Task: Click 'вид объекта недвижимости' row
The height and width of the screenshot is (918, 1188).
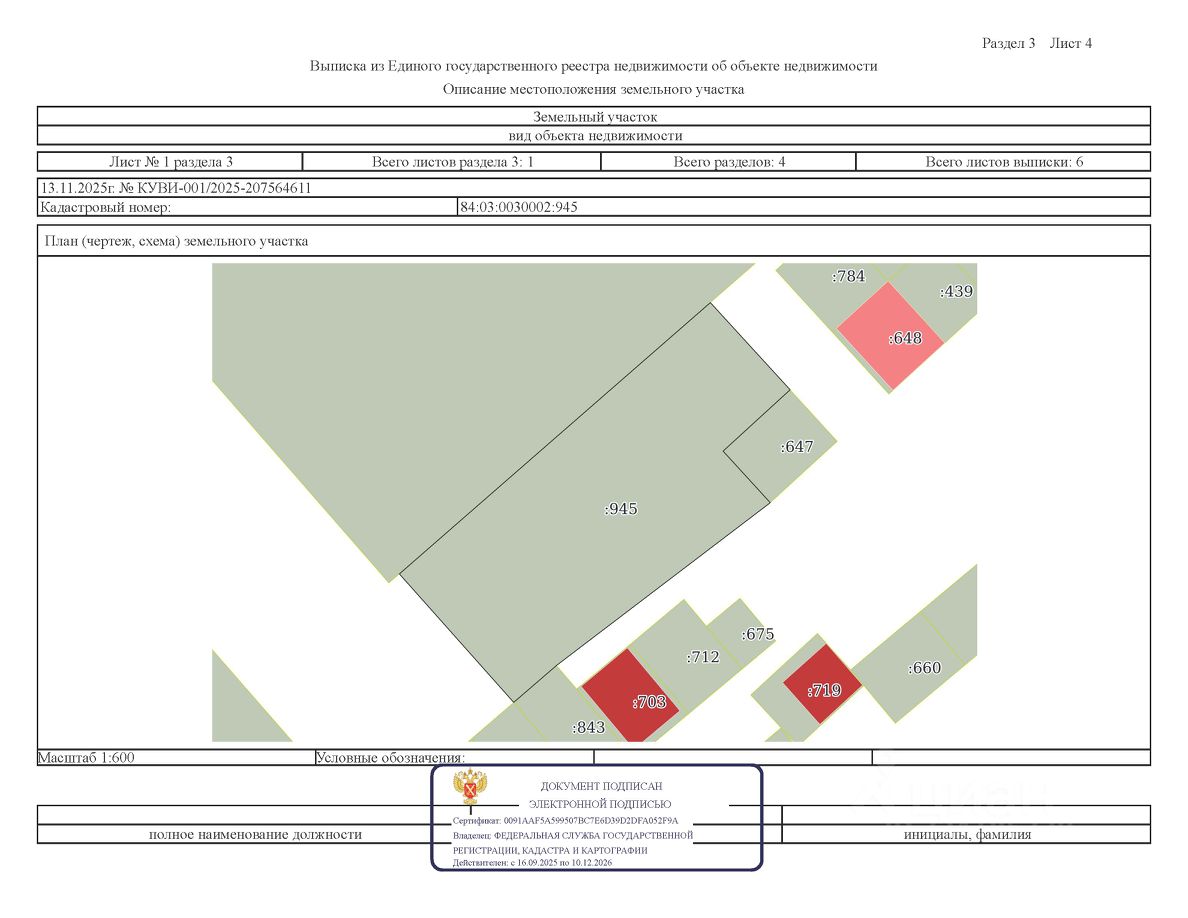Action: tap(594, 136)
